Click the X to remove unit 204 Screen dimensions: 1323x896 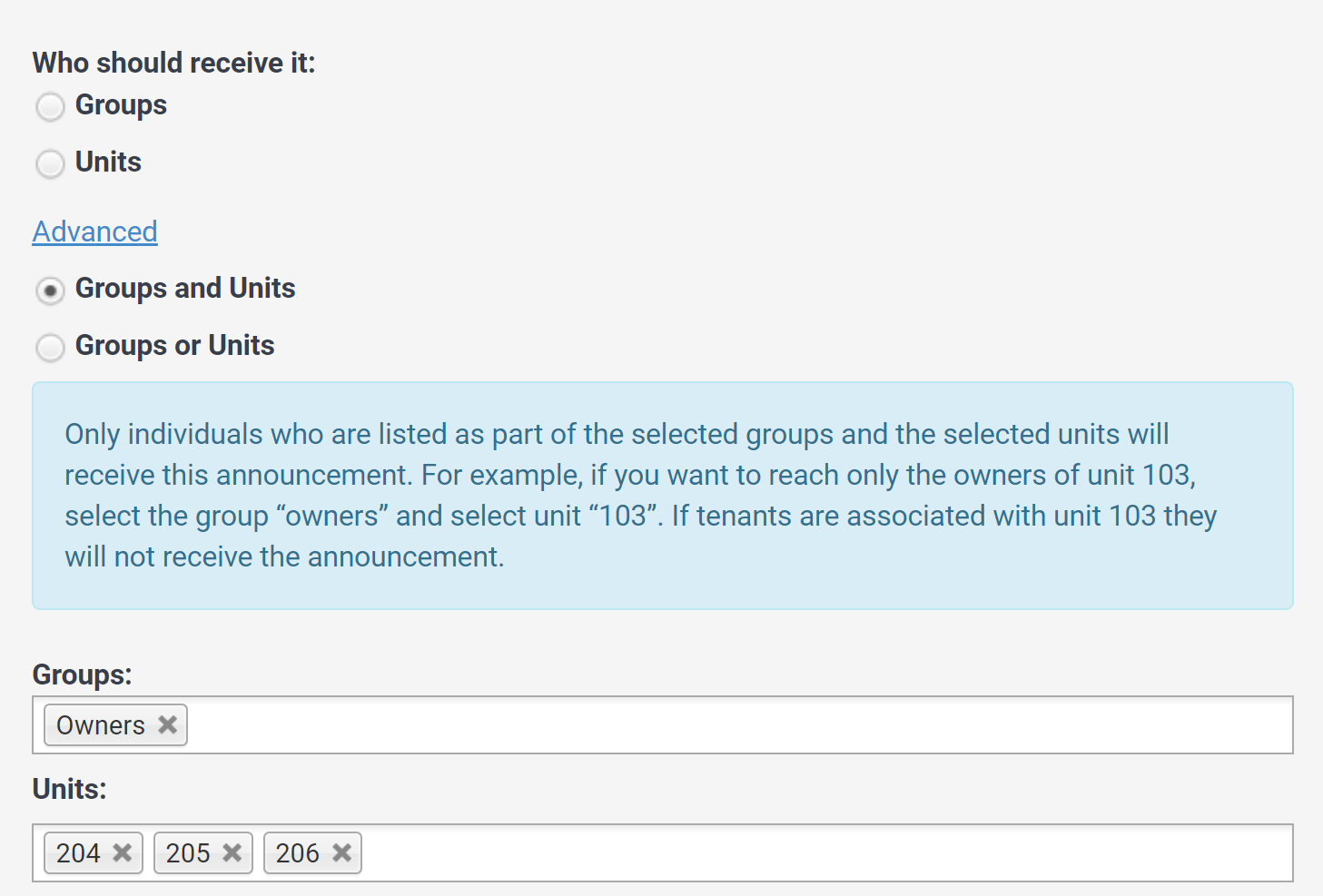point(121,852)
